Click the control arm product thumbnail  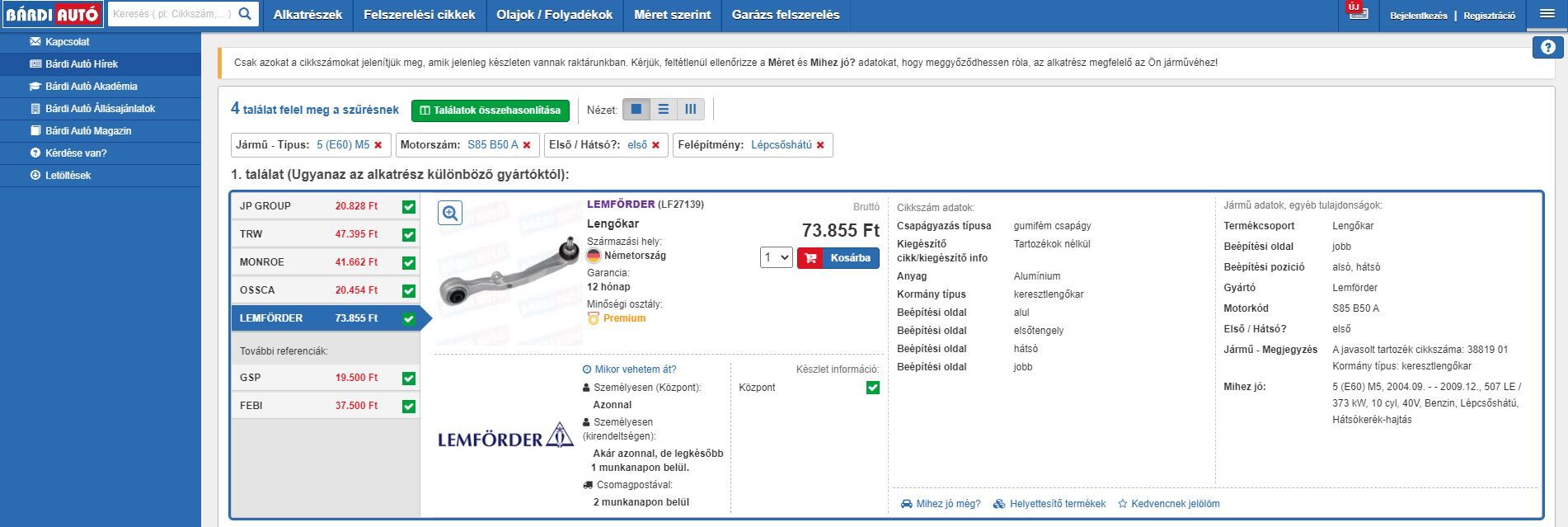(x=509, y=271)
